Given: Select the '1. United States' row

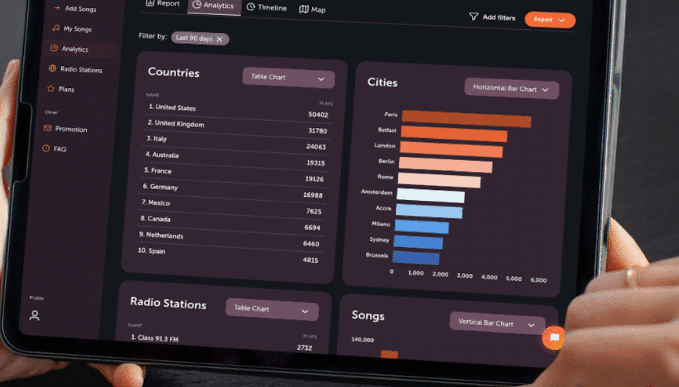Looking at the screenshot, I should [x=237, y=110].
